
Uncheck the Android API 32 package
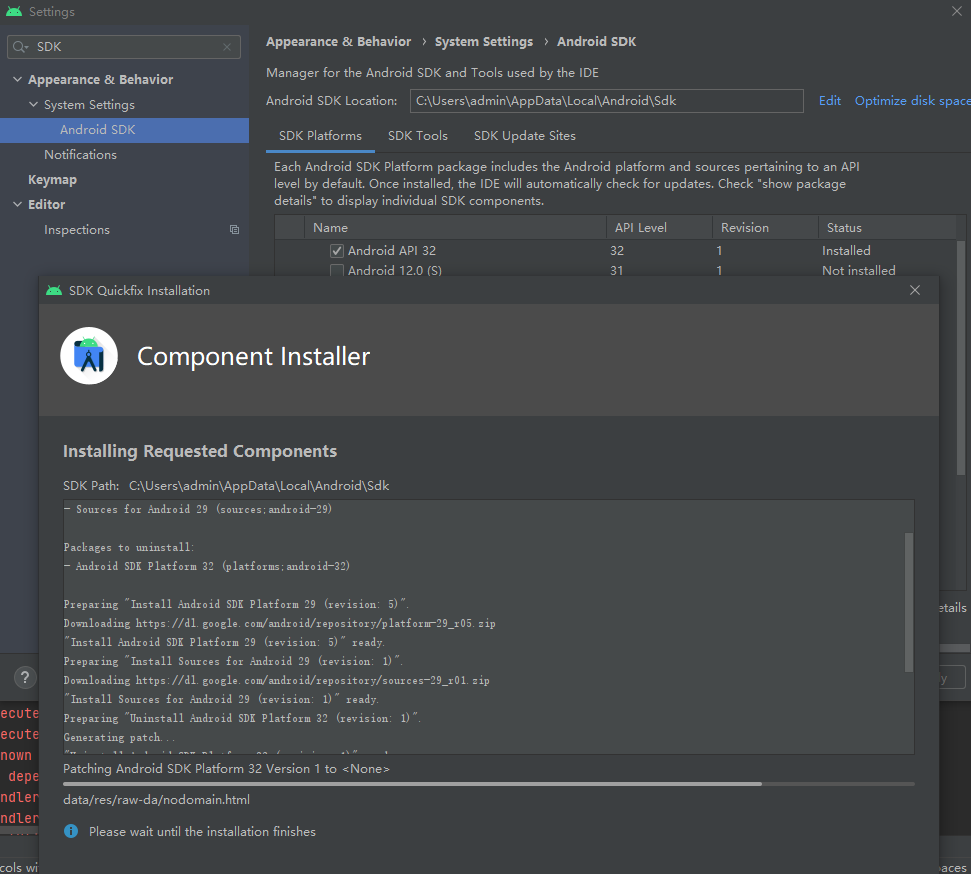coord(337,250)
